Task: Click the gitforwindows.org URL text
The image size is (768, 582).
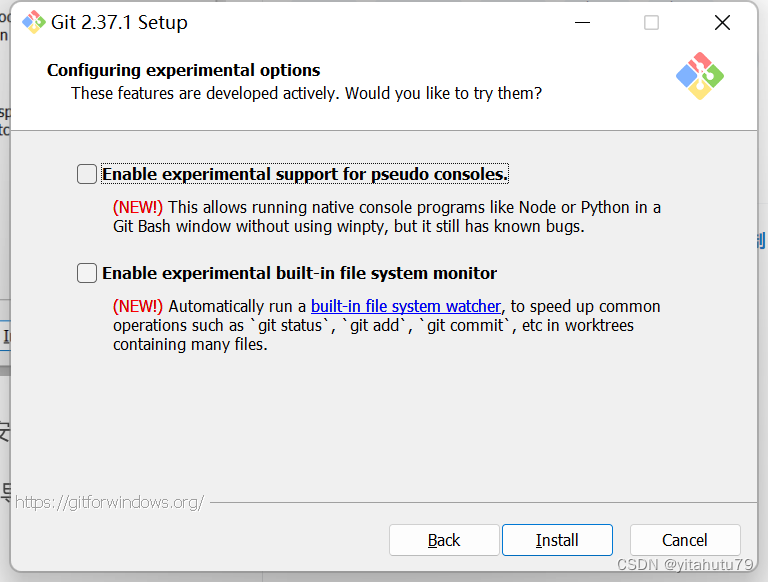Action: tap(110, 502)
